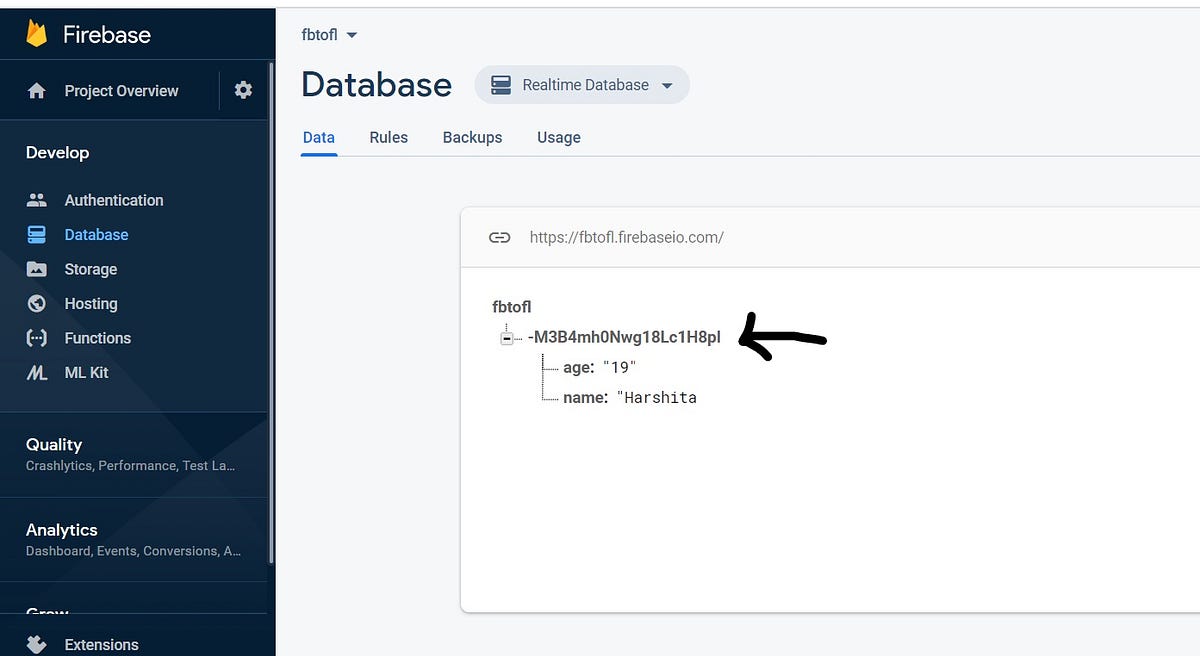Screen dimensions: 1200x656
Task: Open the Extensions section
Action: (102, 644)
